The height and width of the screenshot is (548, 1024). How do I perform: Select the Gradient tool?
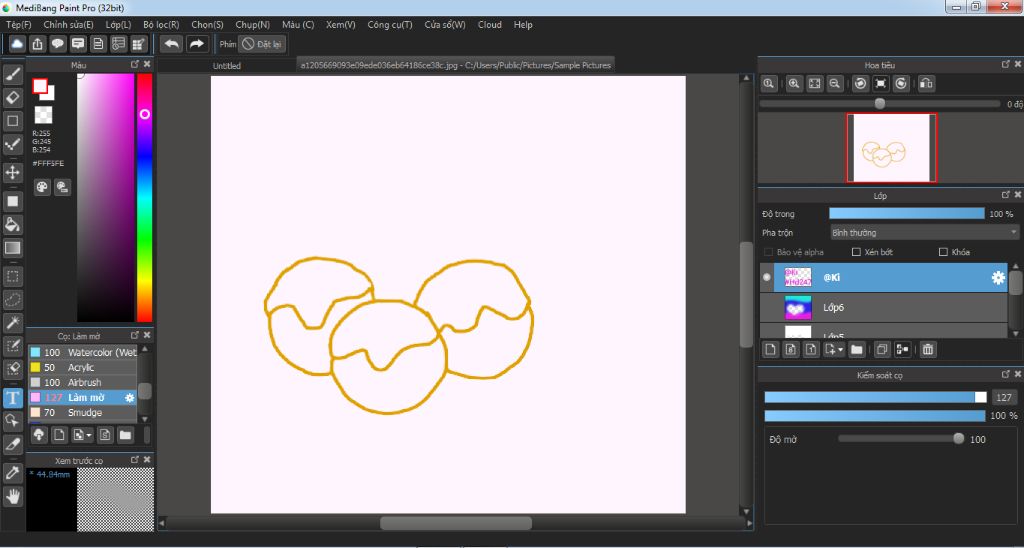pos(12,248)
